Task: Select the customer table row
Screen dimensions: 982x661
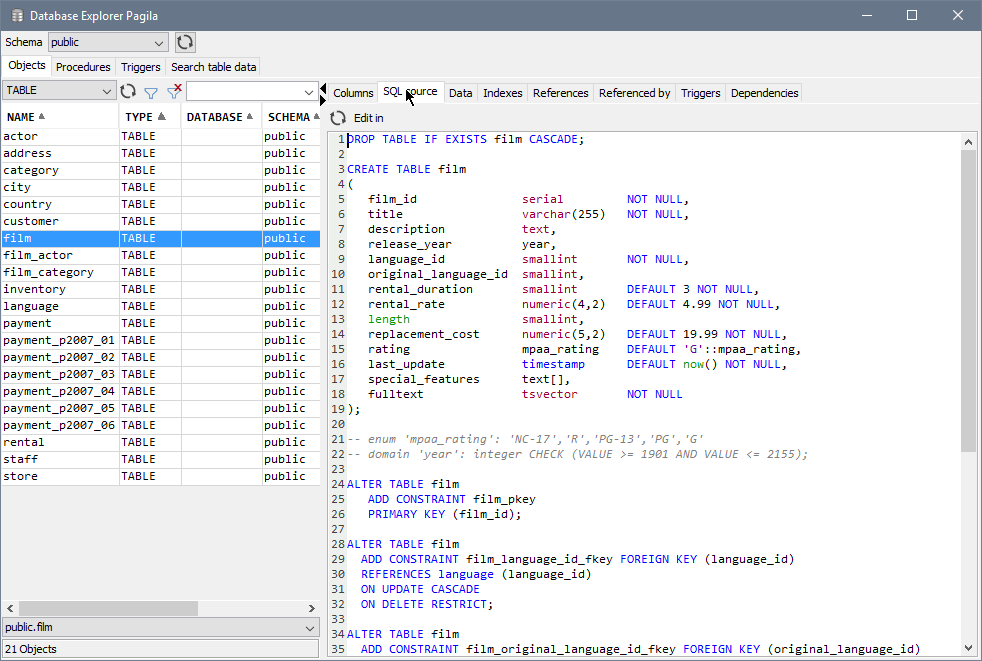Action: click(x=161, y=221)
